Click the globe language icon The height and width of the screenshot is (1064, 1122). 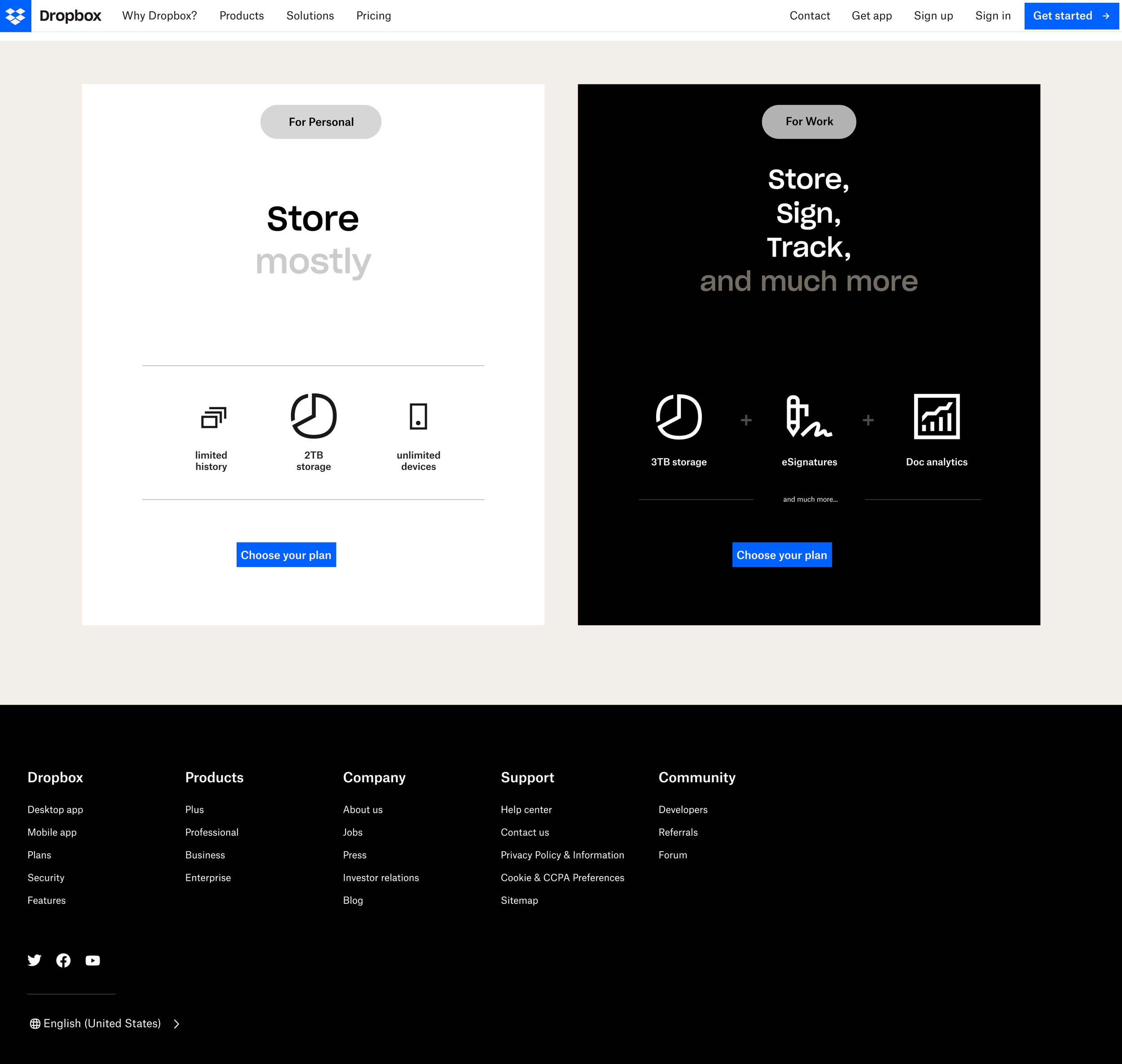click(x=35, y=1024)
